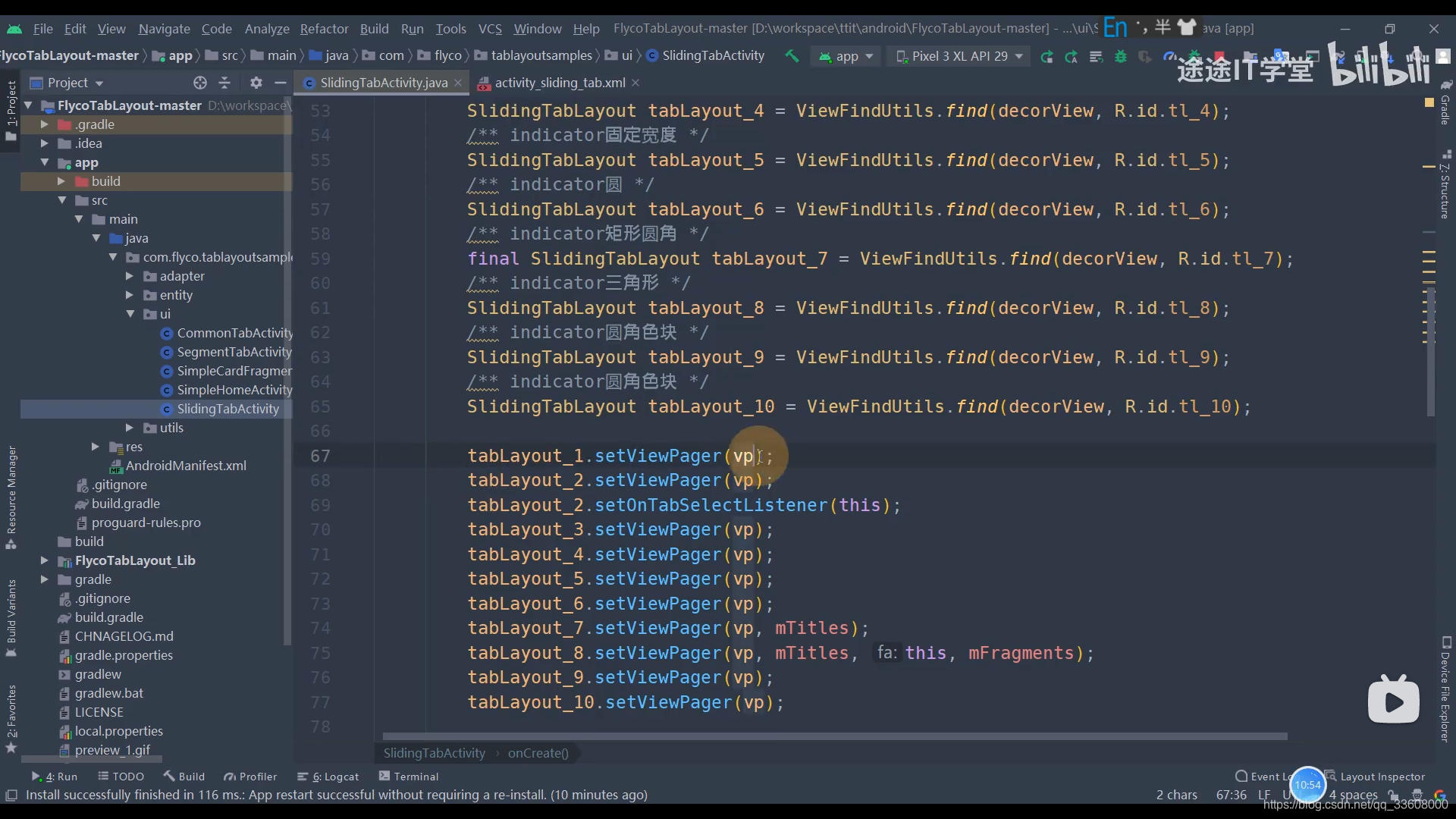
Task: Open the Terminal tool window
Action: click(409, 777)
